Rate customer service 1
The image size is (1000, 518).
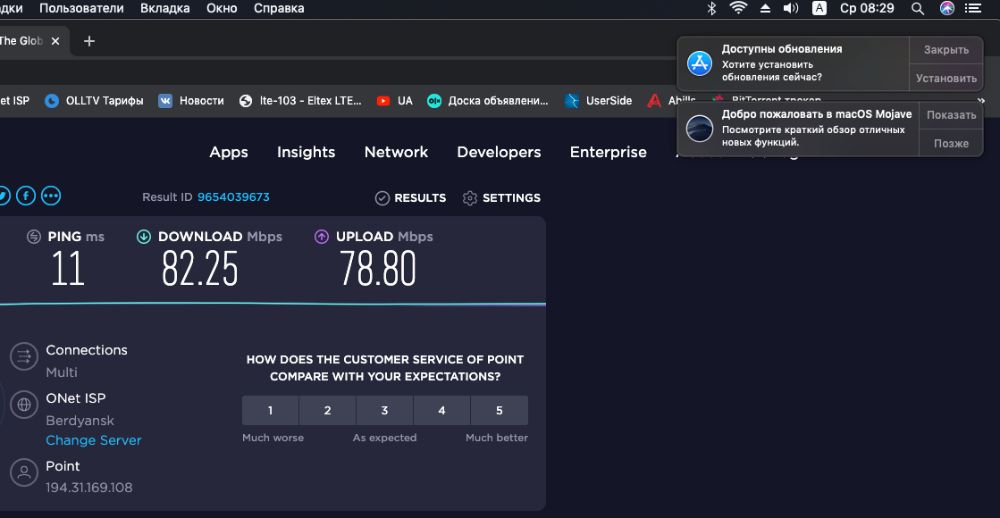click(x=270, y=410)
